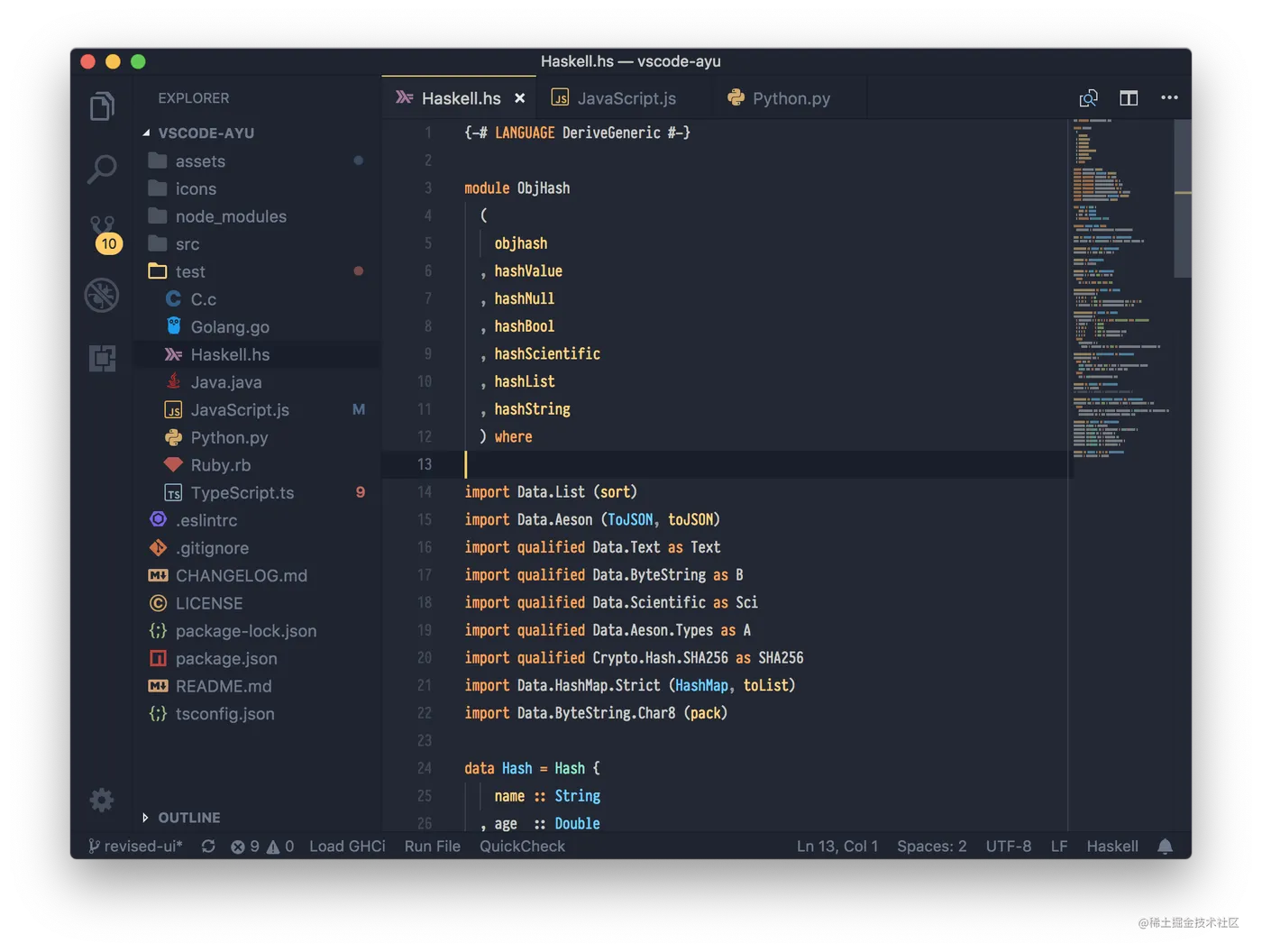Open the Debug view in activity bar
The image size is (1262, 952).
click(x=102, y=296)
